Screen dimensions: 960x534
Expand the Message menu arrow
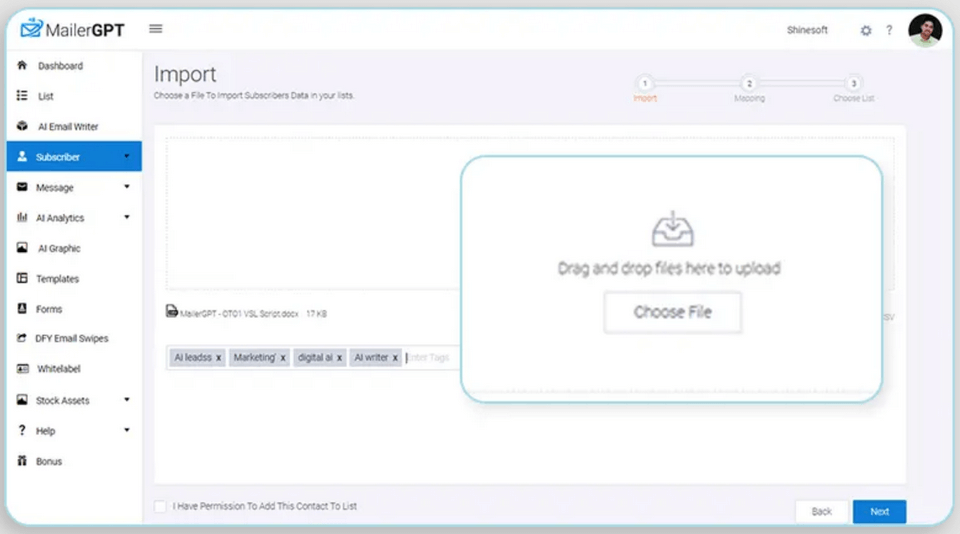pos(127,187)
